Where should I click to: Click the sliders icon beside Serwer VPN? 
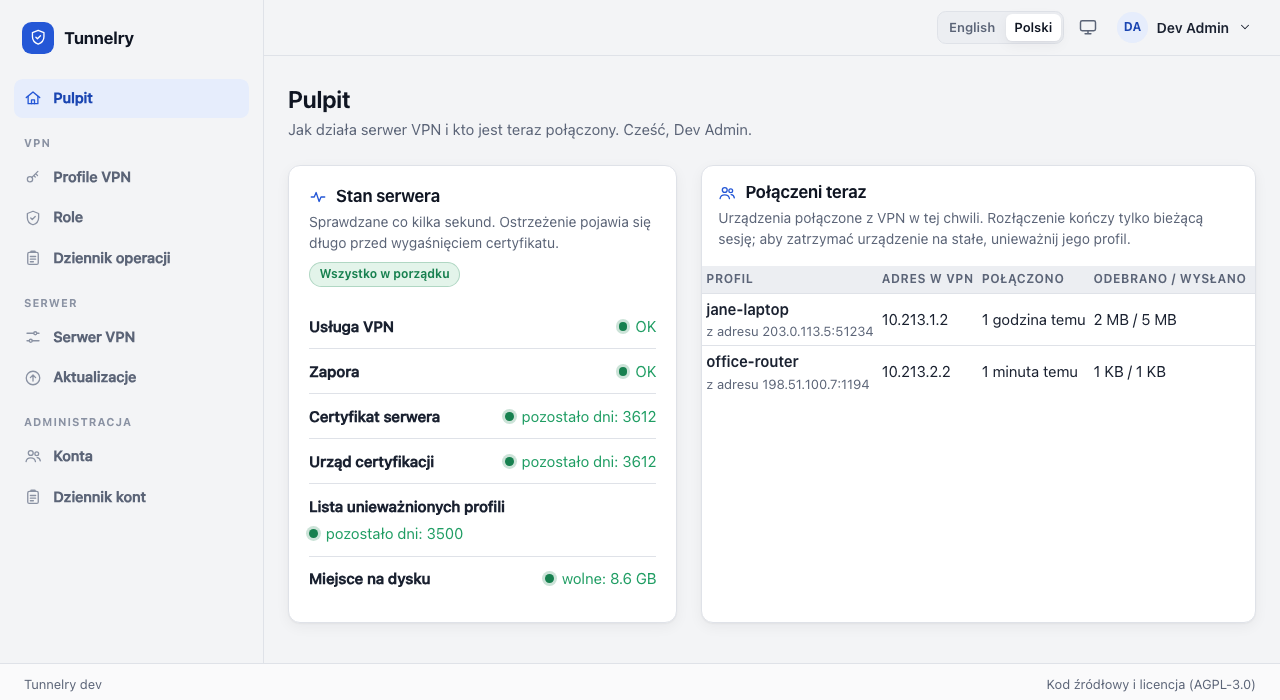33,337
